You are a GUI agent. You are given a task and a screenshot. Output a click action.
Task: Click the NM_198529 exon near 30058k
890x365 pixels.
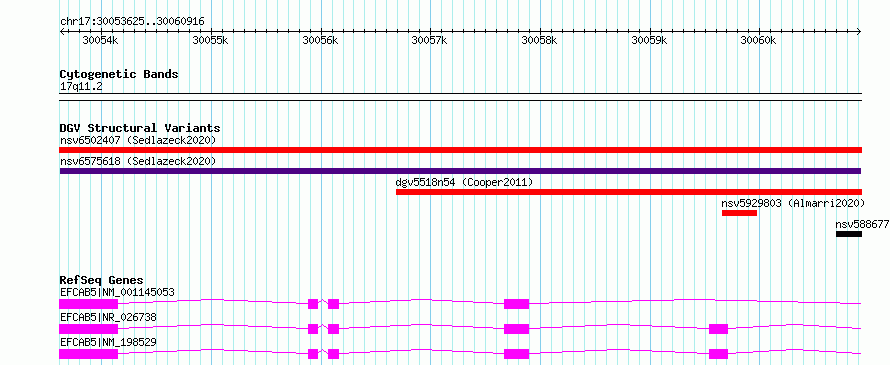[517, 354]
